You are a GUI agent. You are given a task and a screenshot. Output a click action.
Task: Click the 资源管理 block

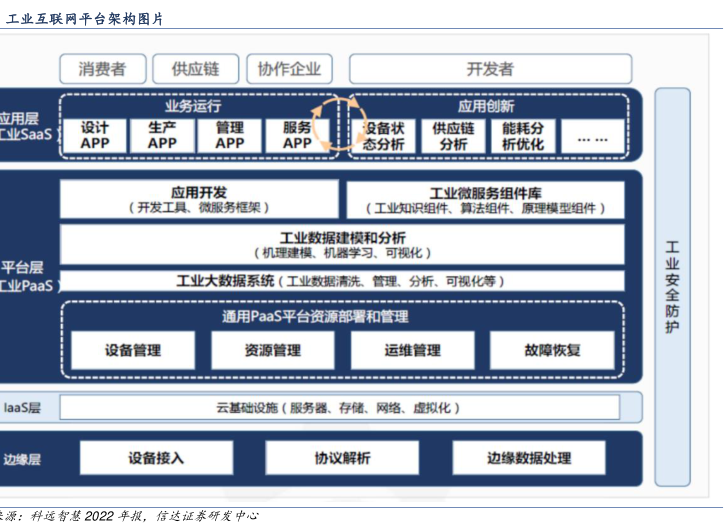[272, 351]
